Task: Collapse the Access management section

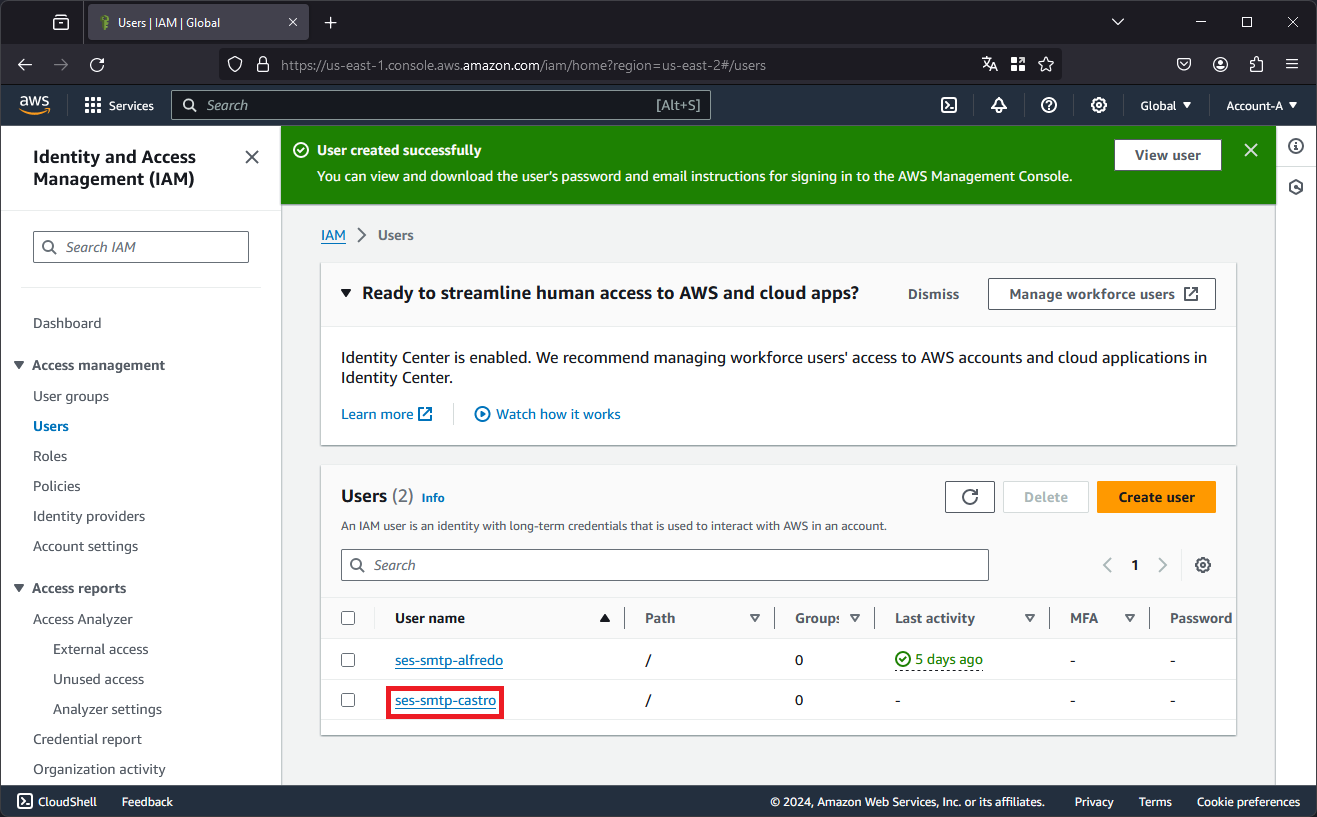Action: [19, 365]
